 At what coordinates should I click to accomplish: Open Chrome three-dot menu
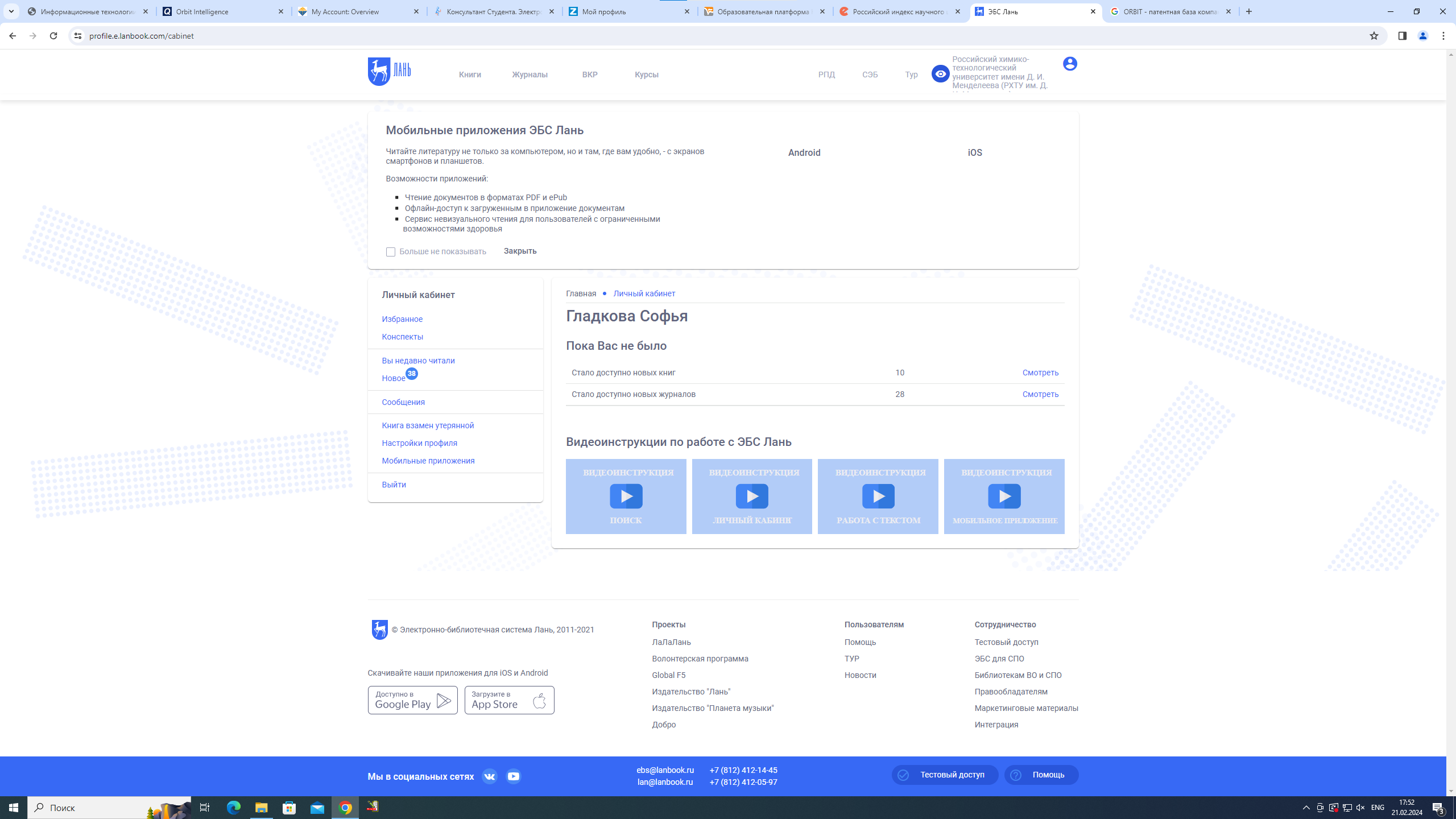point(1443,36)
